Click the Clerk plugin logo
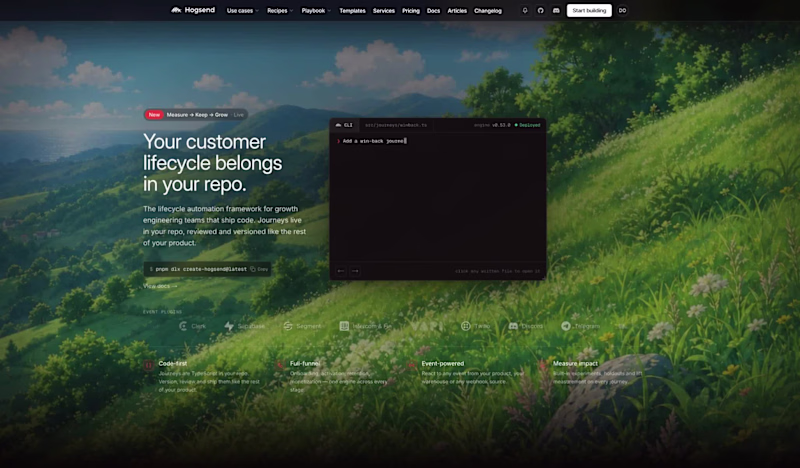The image size is (800, 468). (x=192, y=326)
